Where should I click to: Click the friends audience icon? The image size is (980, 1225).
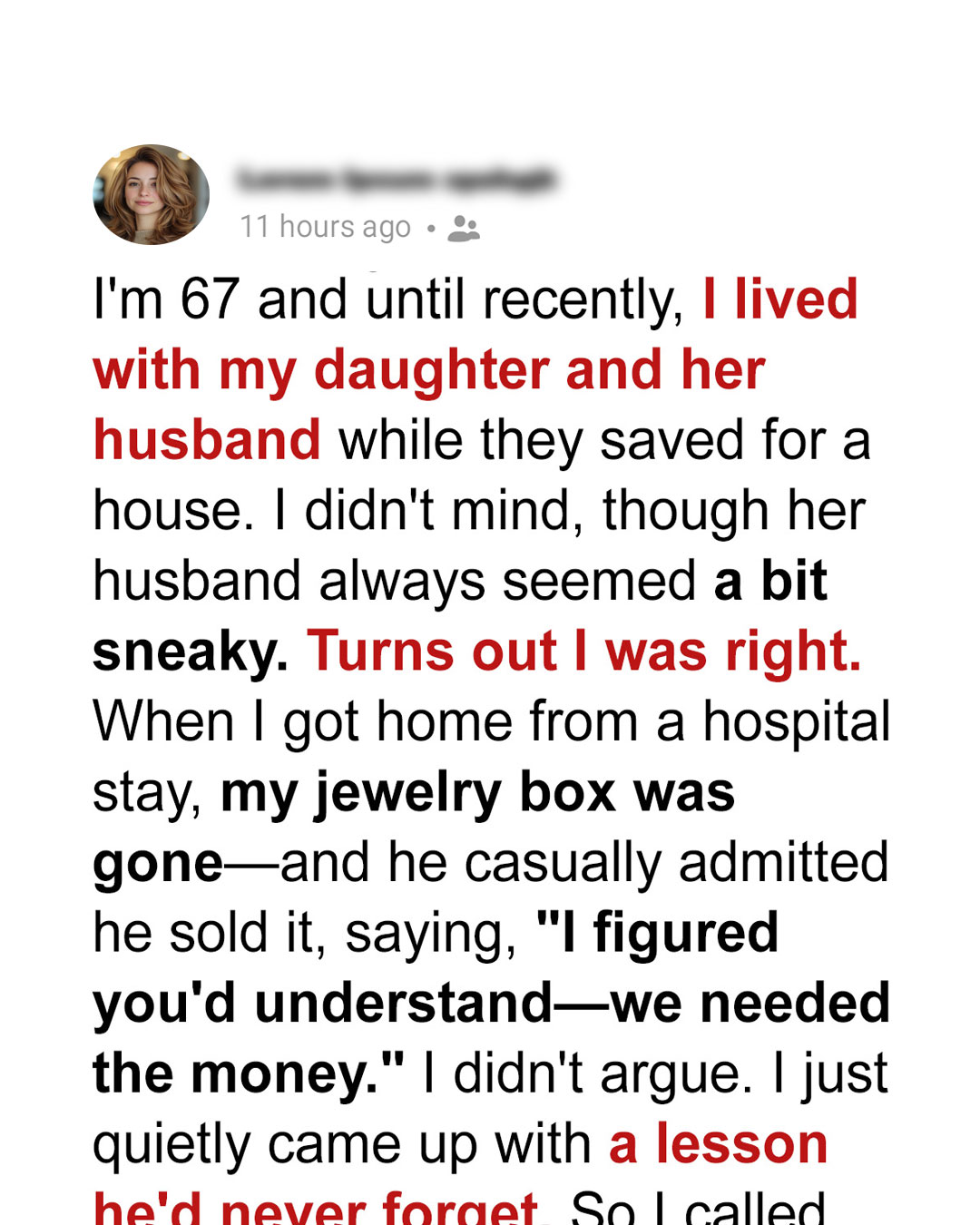[464, 228]
